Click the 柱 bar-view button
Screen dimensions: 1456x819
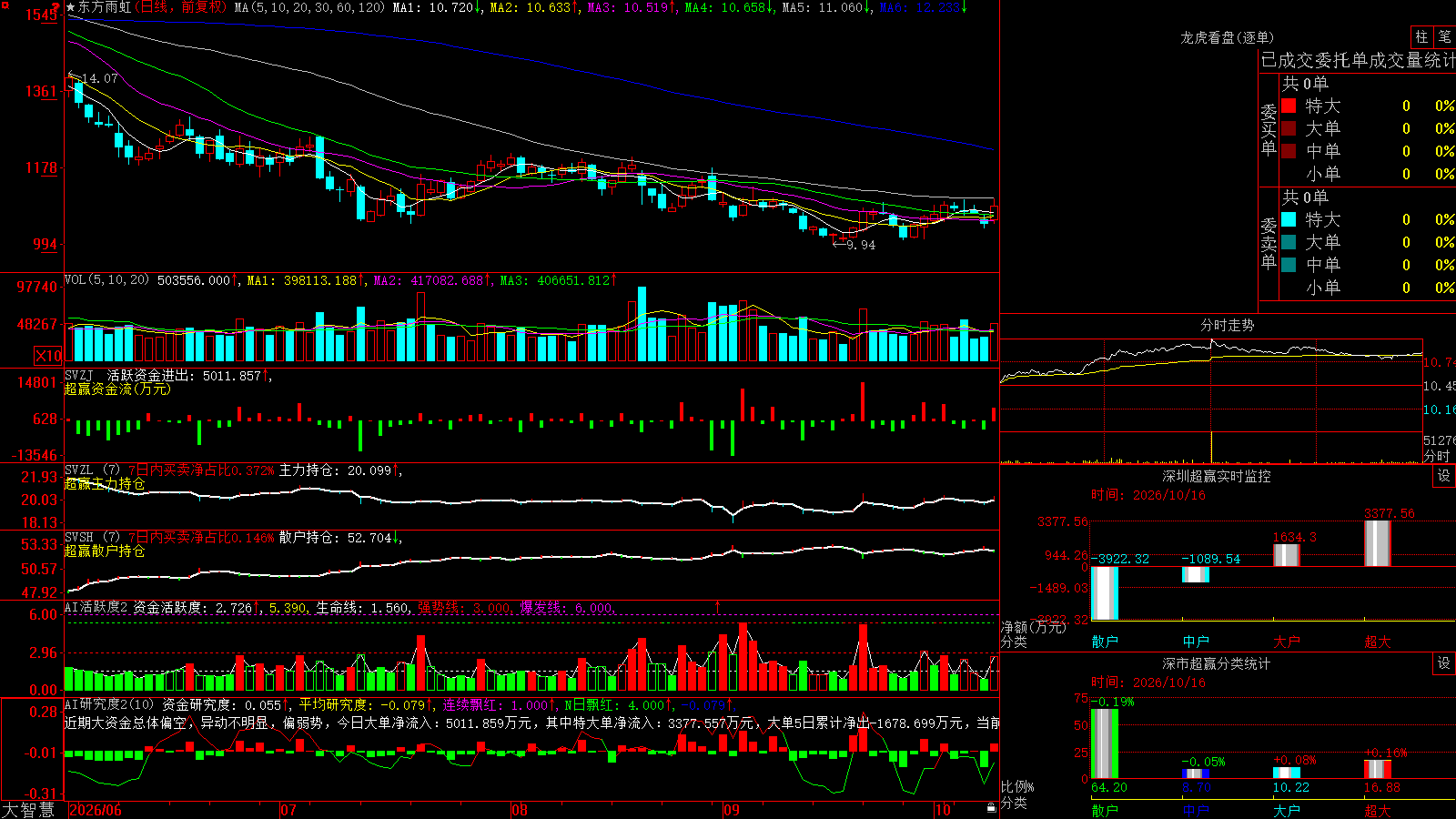pos(1421,37)
